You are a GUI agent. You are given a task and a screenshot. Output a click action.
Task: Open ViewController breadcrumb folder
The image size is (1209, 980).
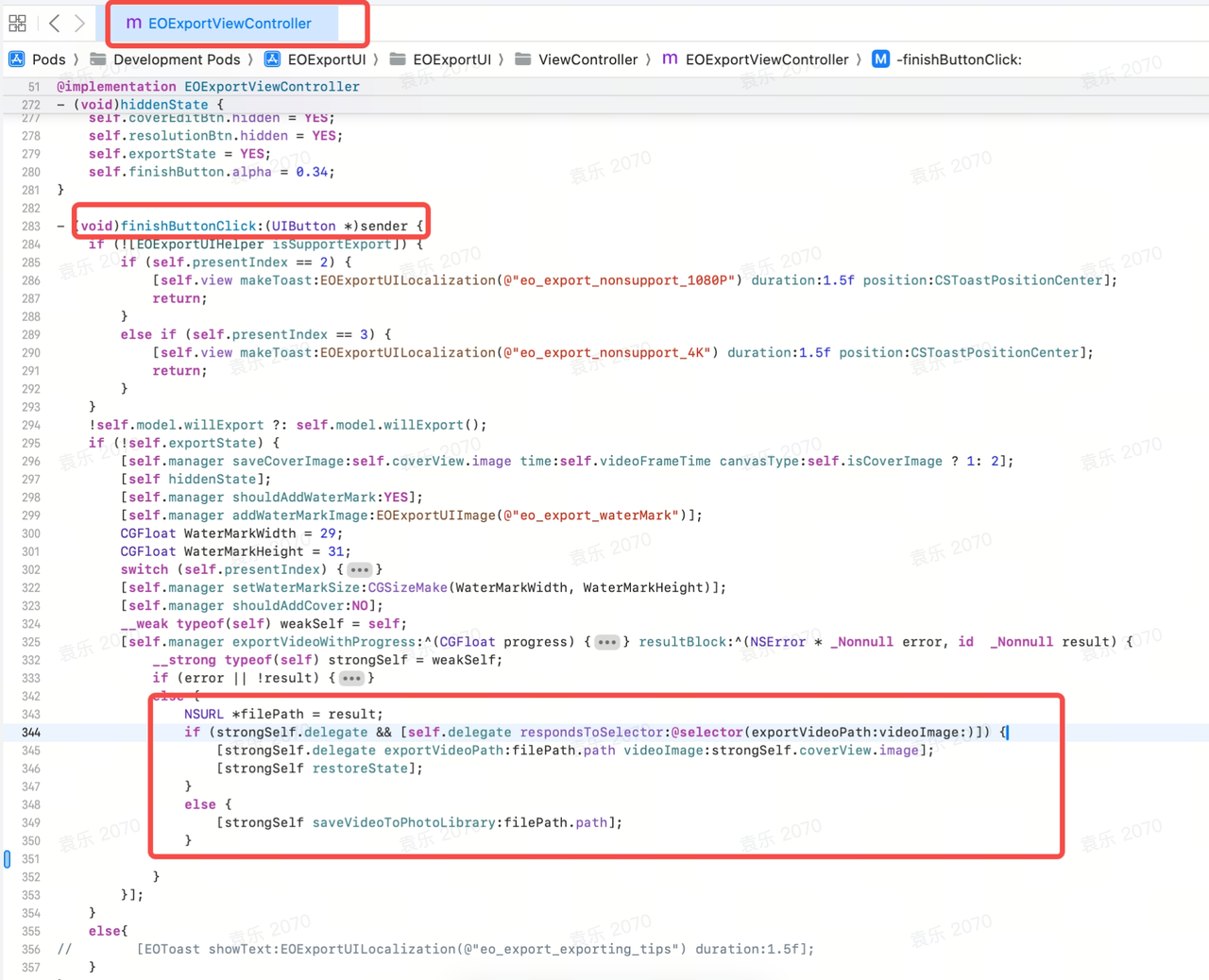(x=587, y=59)
